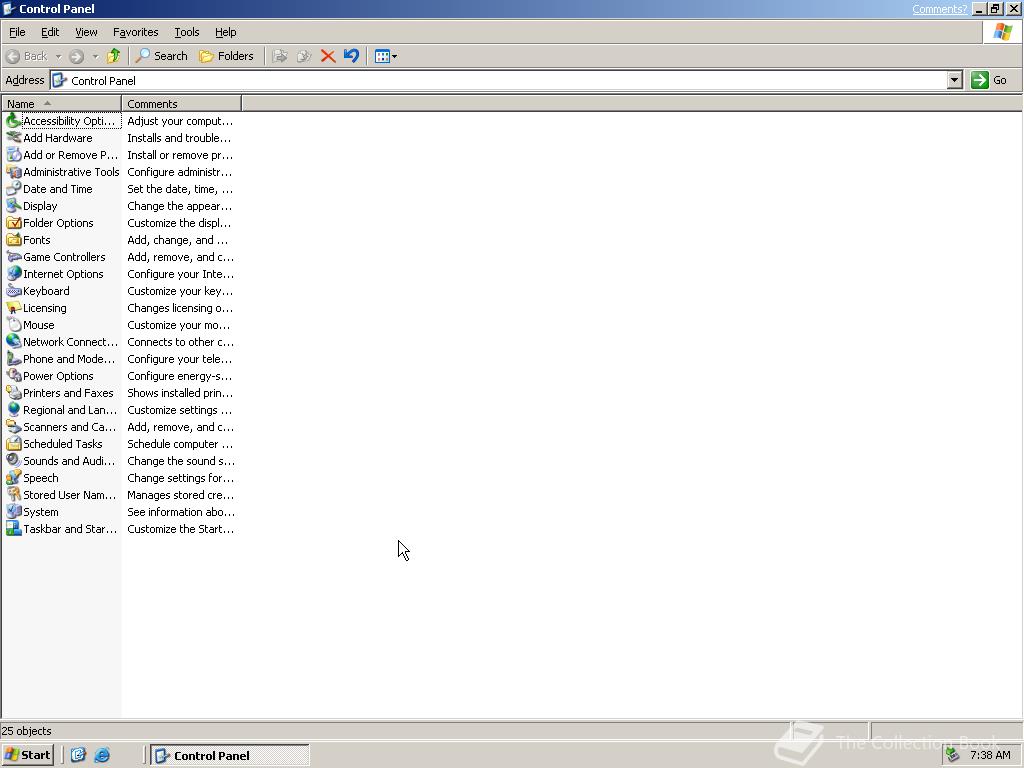Select the Mouse icon
Image resolution: width=1024 pixels, height=768 pixels.
(13, 325)
